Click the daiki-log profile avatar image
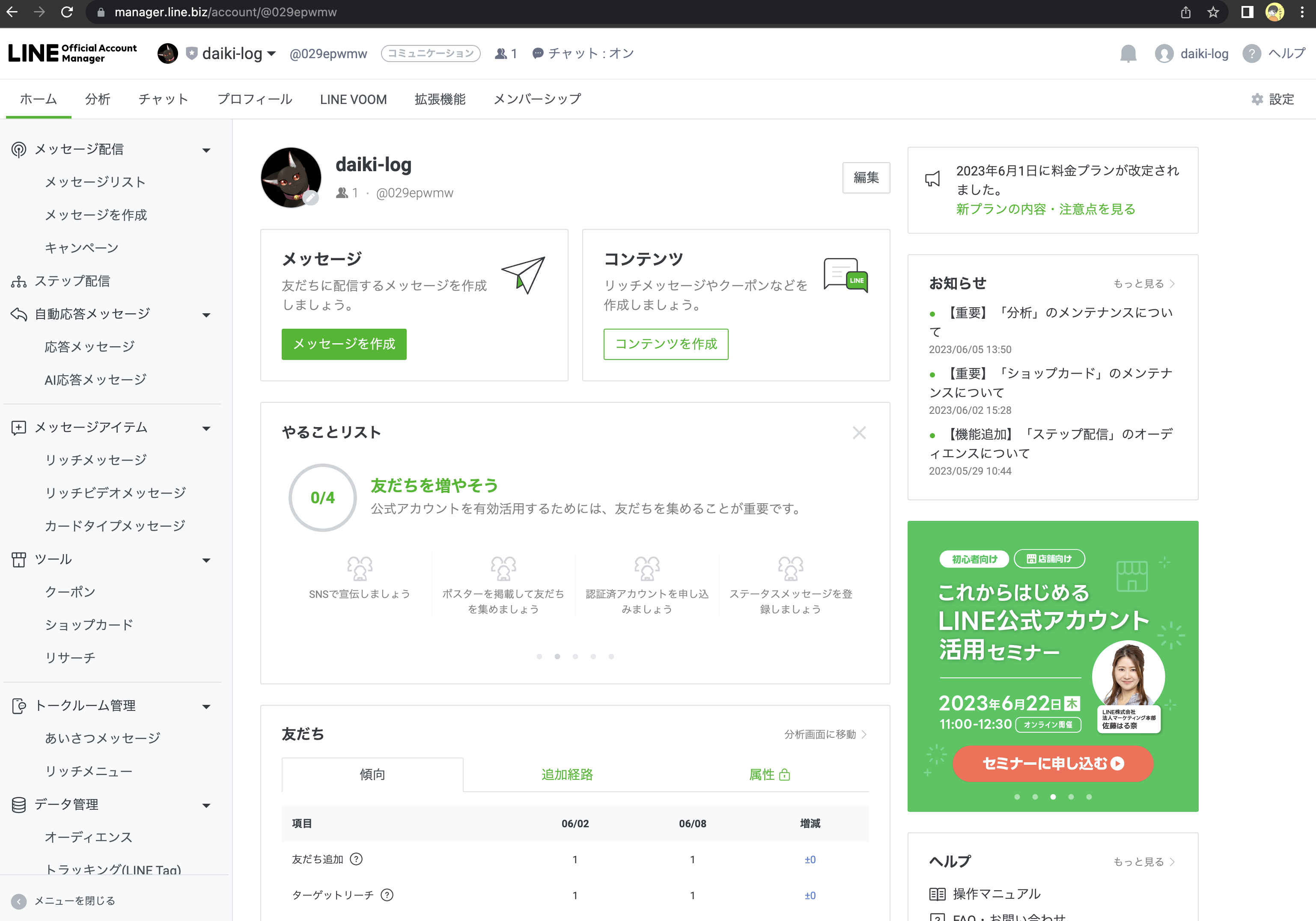 [291, 177]
